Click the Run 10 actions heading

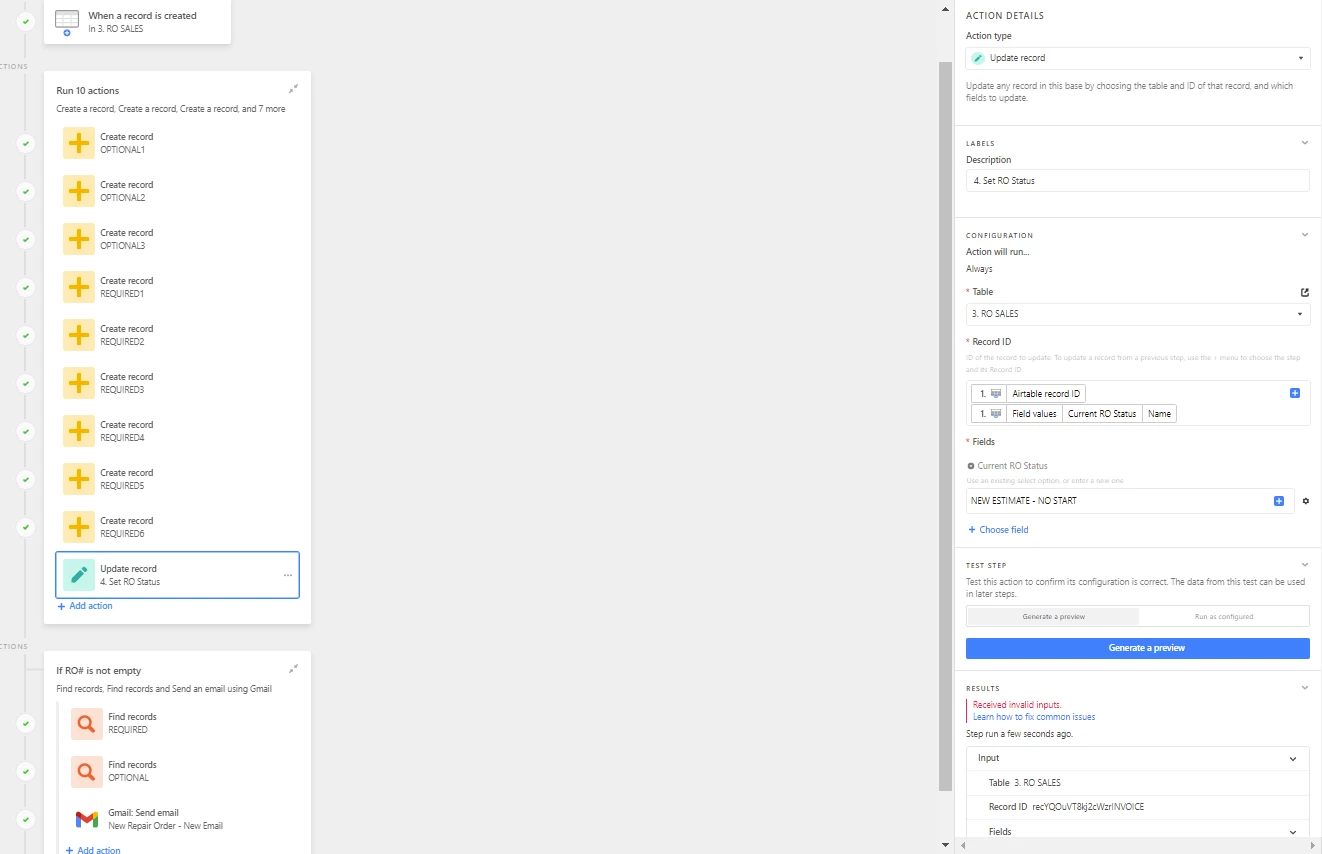tap(87, 91)
